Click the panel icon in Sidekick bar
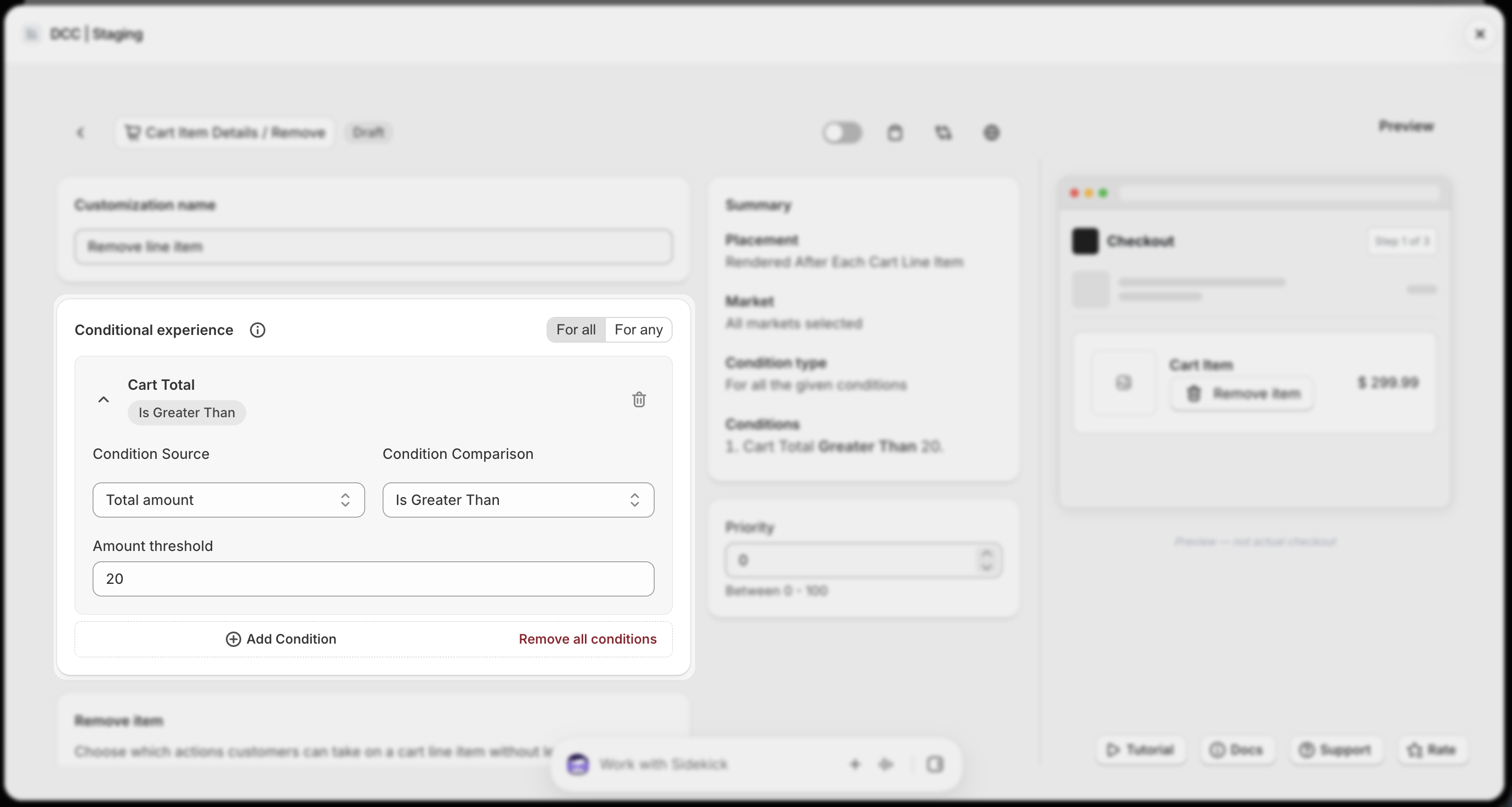 [935, 764]
